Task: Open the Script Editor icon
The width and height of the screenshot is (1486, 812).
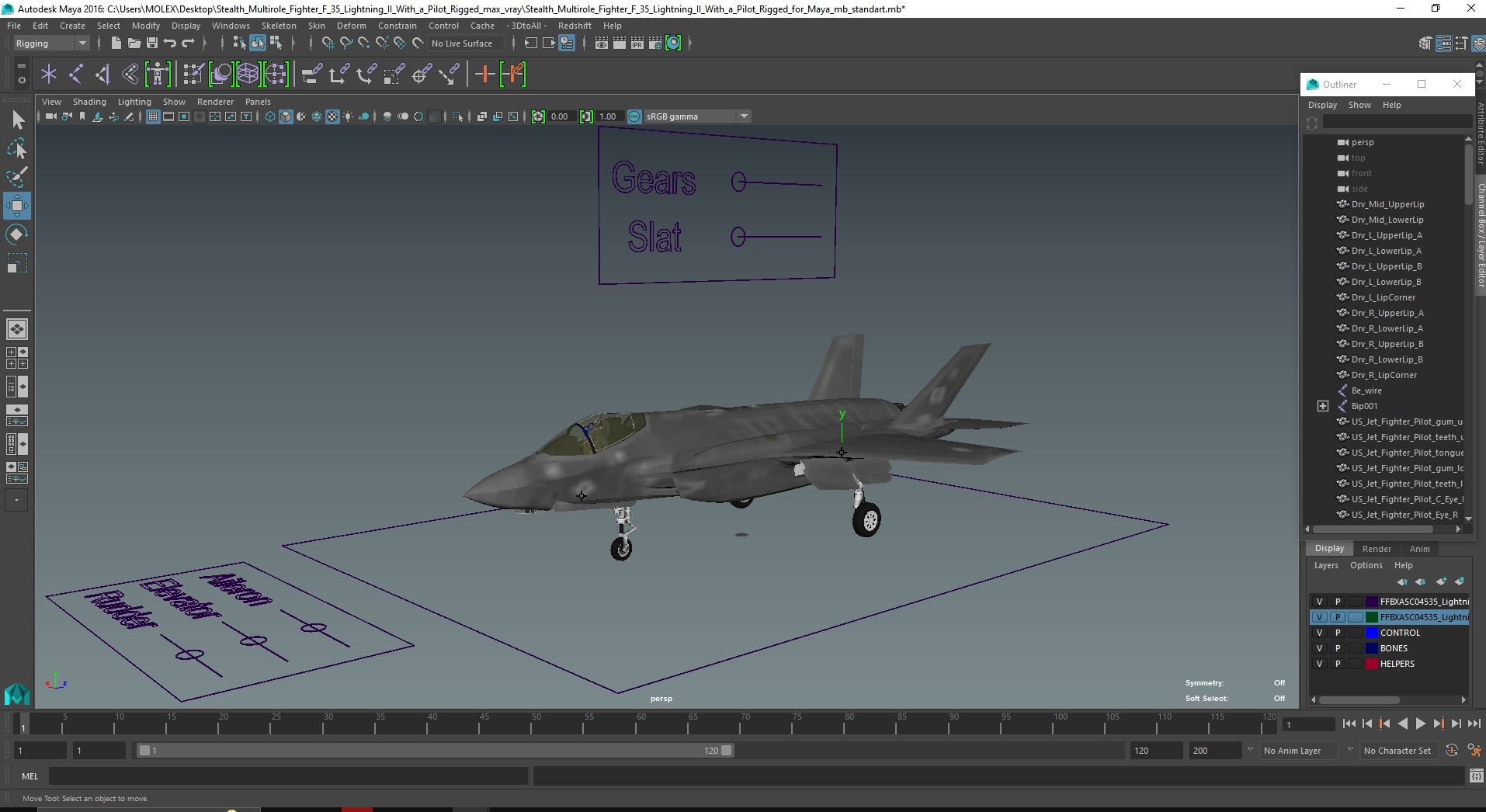Action: [1476, 776]
